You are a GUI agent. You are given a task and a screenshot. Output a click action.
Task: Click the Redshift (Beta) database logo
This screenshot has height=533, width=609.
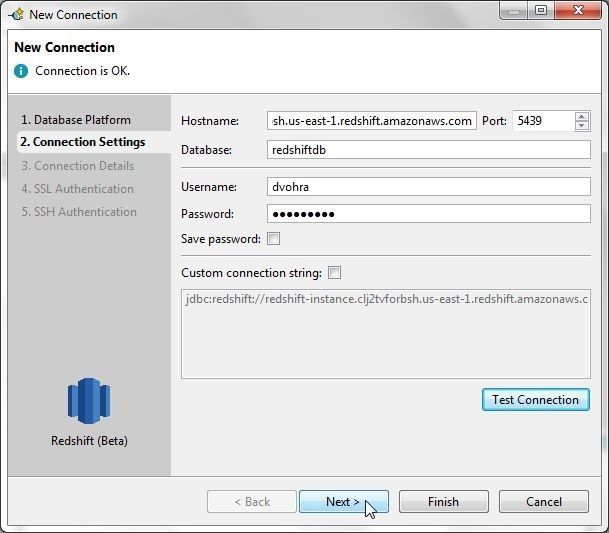[89, 401]
